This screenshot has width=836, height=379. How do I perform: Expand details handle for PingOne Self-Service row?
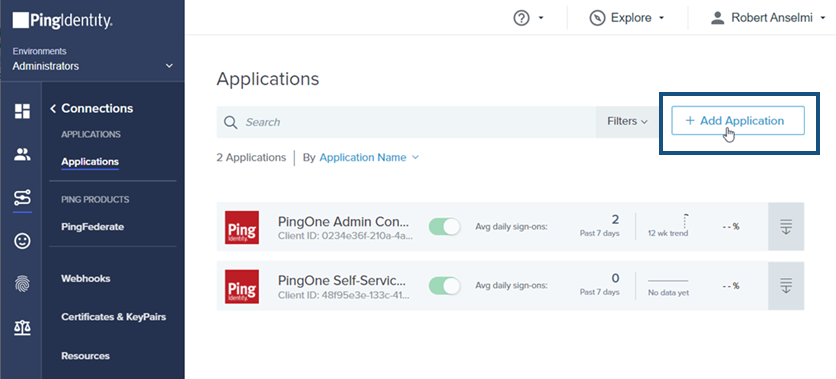pos(786,286)
